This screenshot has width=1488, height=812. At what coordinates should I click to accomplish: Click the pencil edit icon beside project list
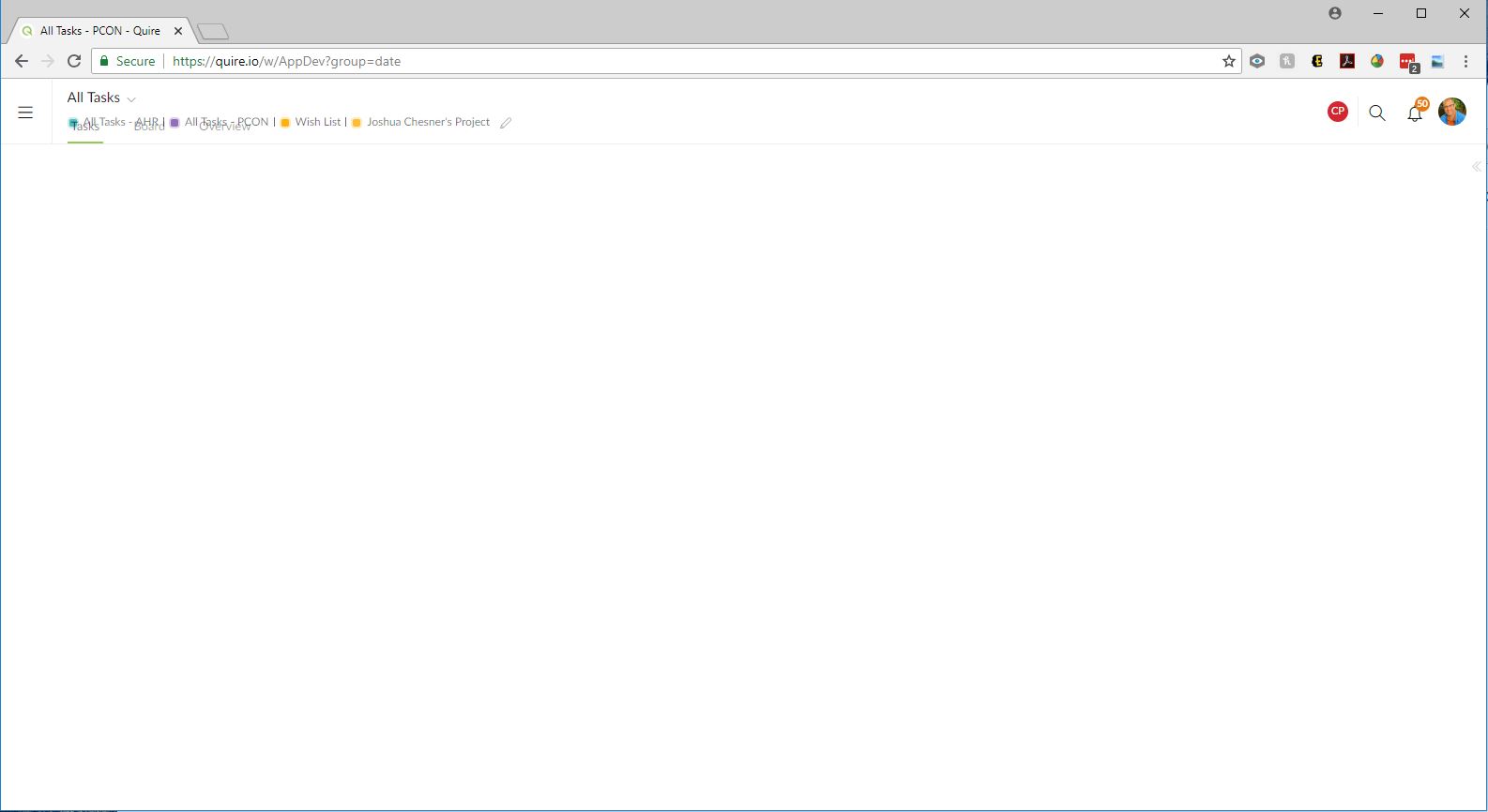pos(506,123)
